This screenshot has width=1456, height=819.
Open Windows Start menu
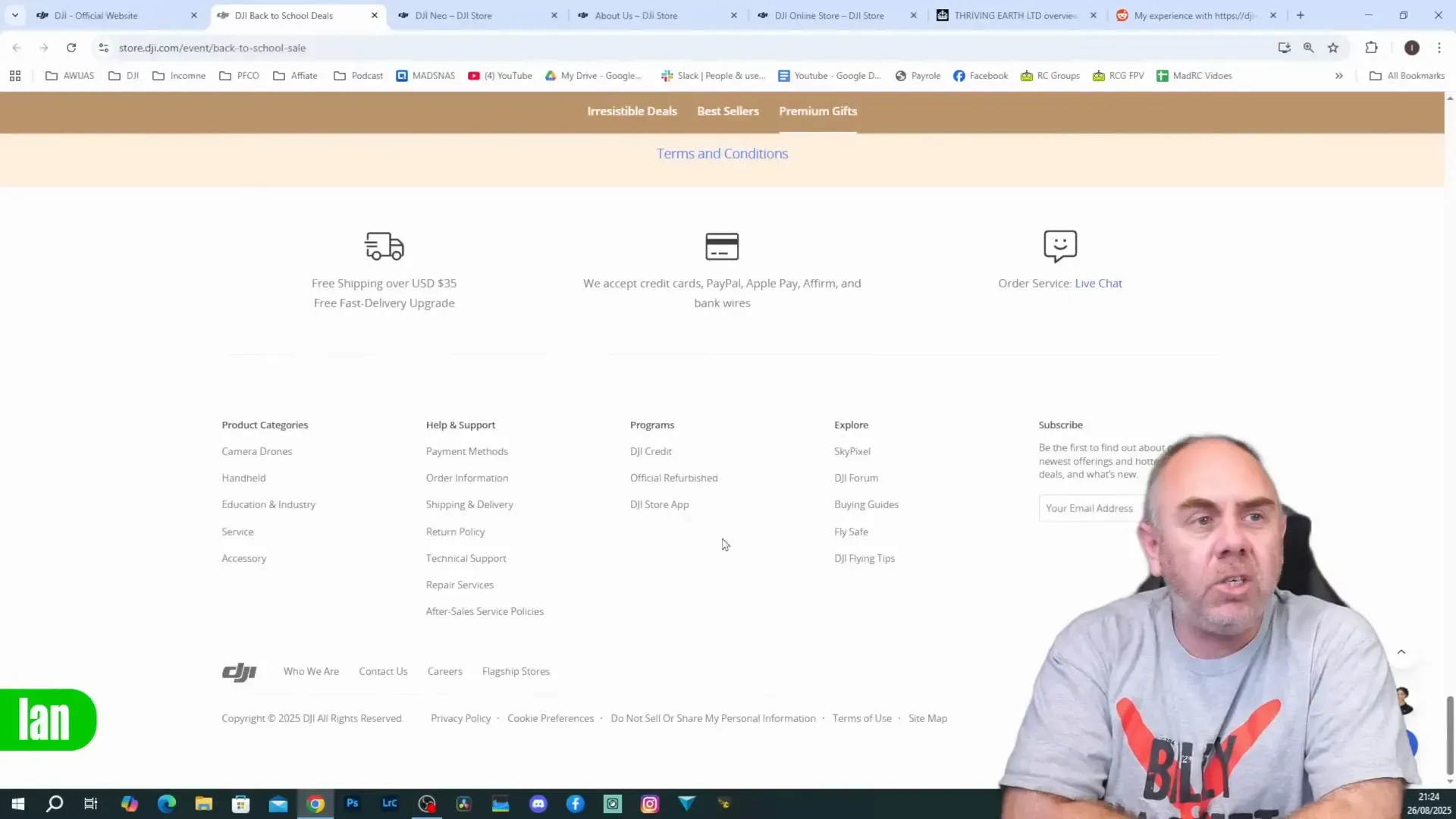[x=18, y=804]
